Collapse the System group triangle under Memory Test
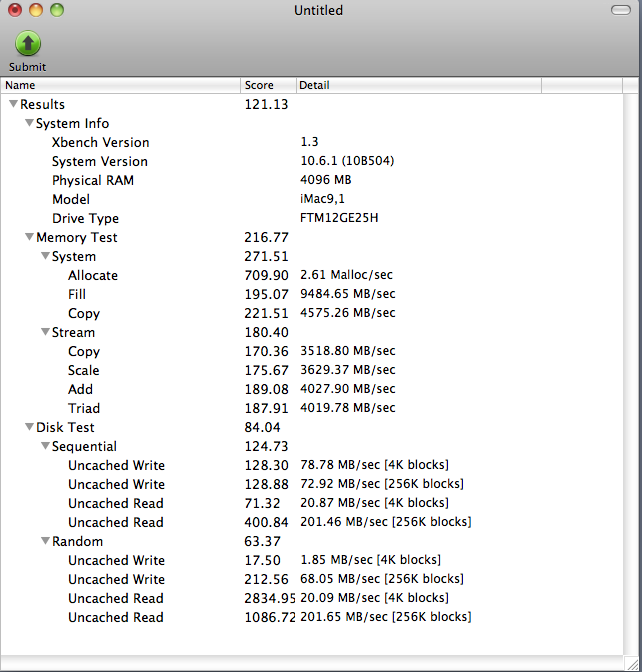This screenshot has width=642, height=672. pos(45,256)
